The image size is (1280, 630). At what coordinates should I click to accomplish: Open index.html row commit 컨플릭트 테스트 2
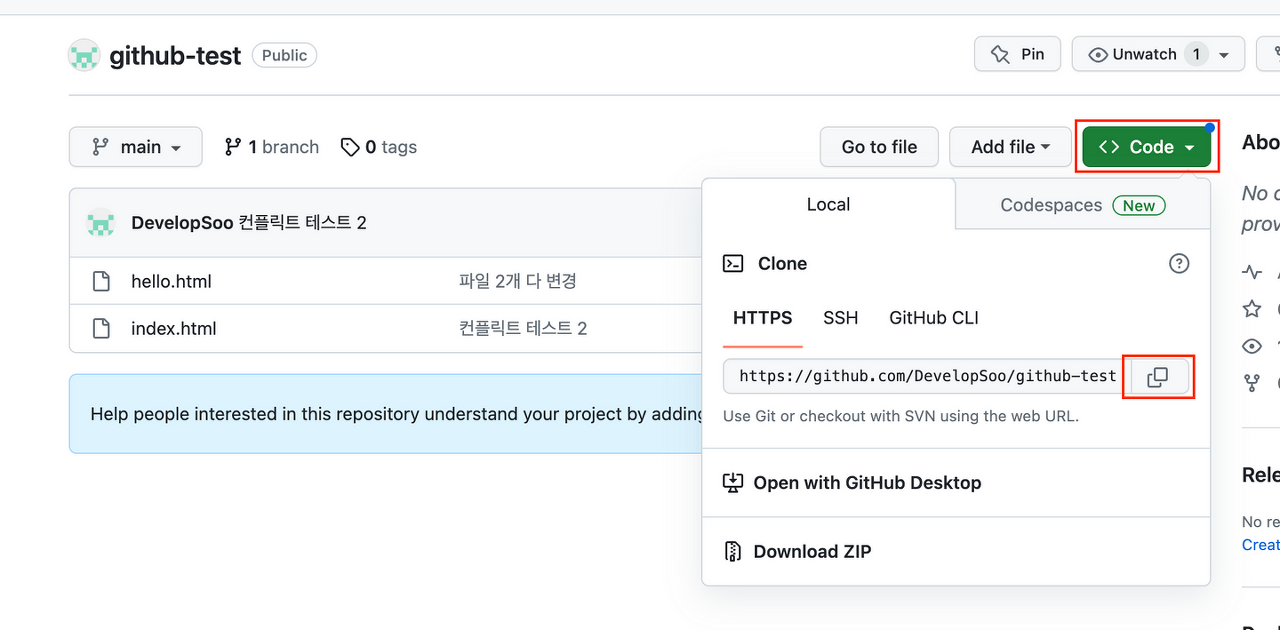[523, 328]
